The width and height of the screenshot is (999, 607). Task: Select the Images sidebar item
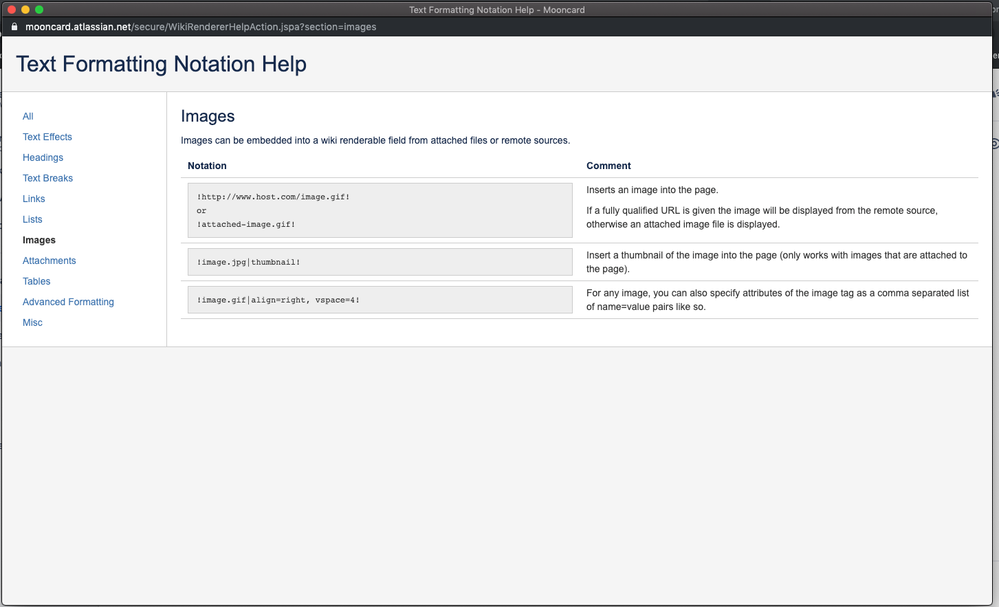tap(39, 240)
